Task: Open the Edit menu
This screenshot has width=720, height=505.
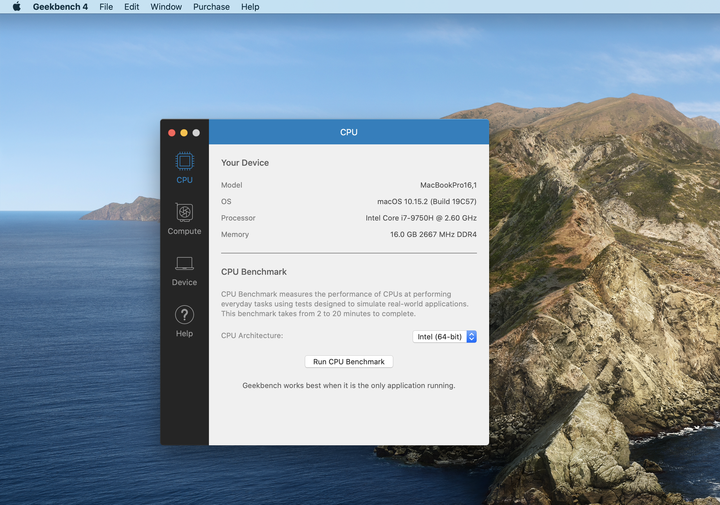Action: pyautogui.click(x=131, y=7)
